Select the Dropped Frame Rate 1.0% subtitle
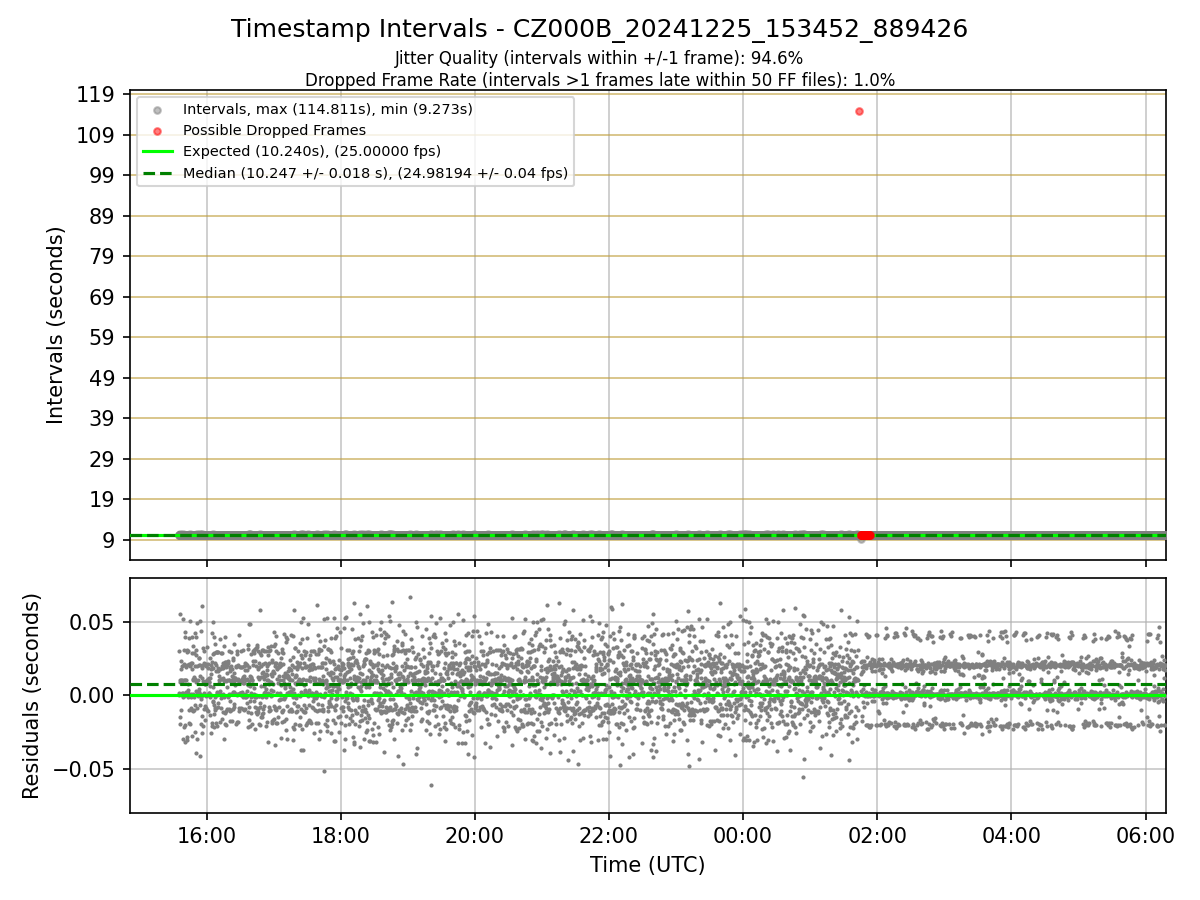 coord(599,79)
